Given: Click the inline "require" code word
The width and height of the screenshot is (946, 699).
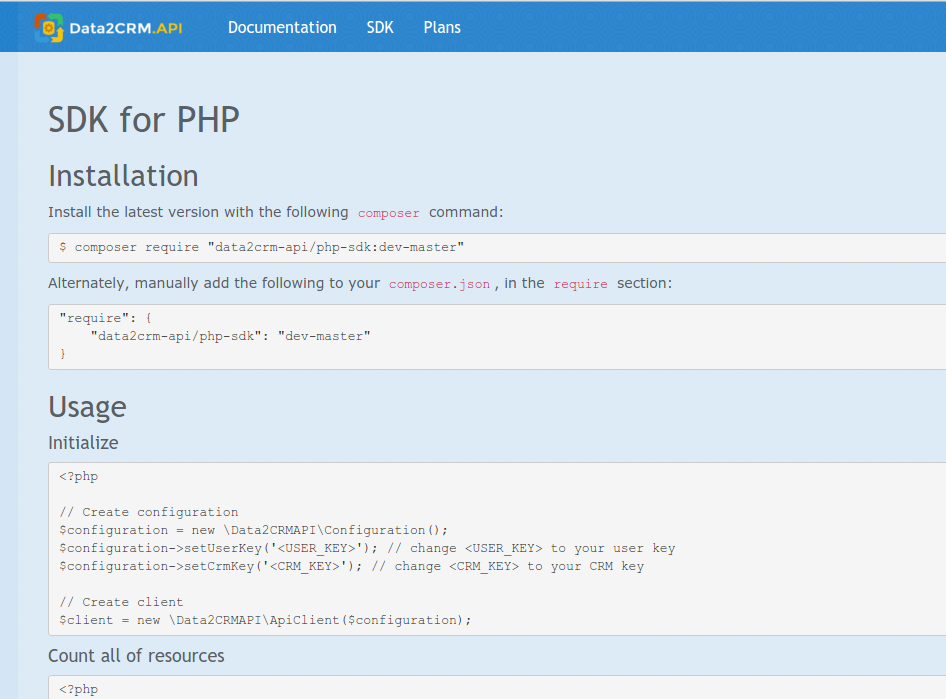Looking at the screenshot, I should pos(580,284).
